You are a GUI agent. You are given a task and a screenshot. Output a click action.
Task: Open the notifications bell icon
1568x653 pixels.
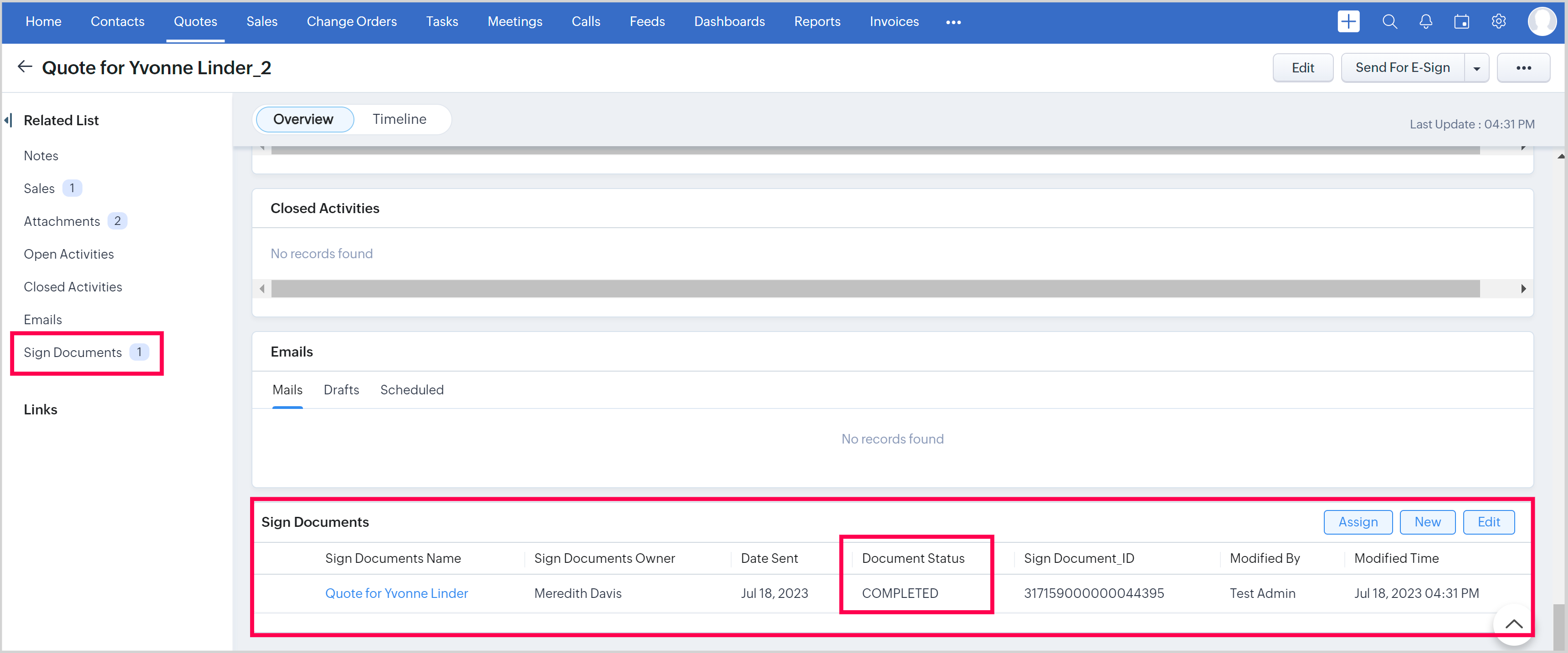click(x=1425, y=22)
